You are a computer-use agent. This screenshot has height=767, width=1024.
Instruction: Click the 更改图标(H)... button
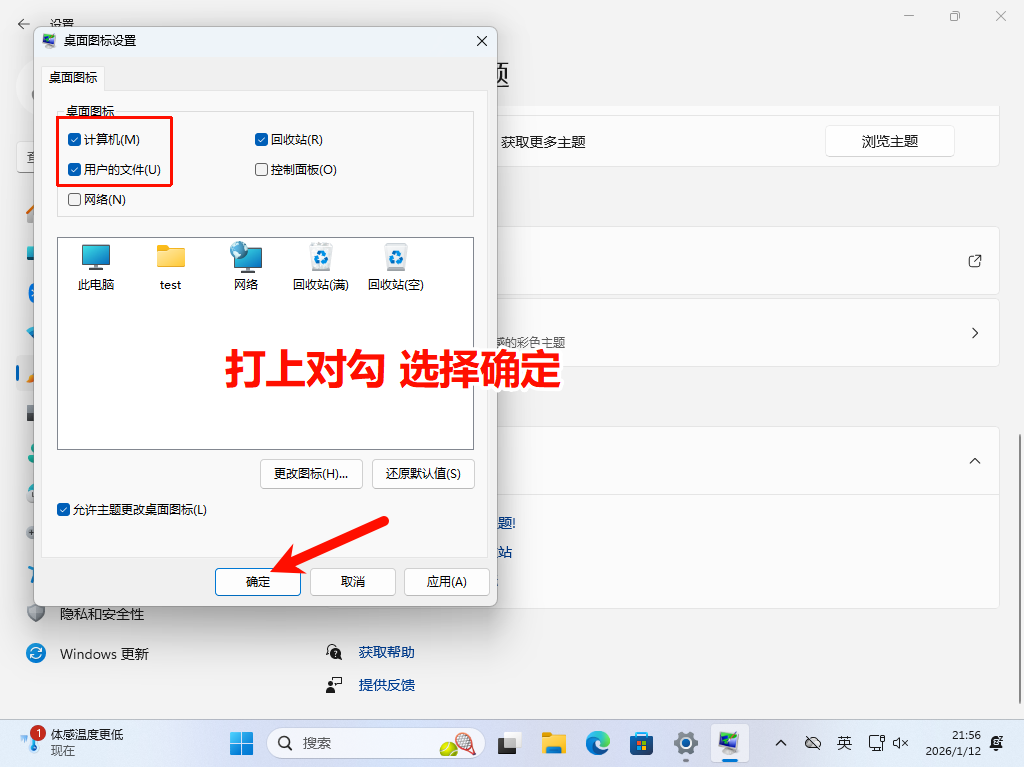pos(310,474)
